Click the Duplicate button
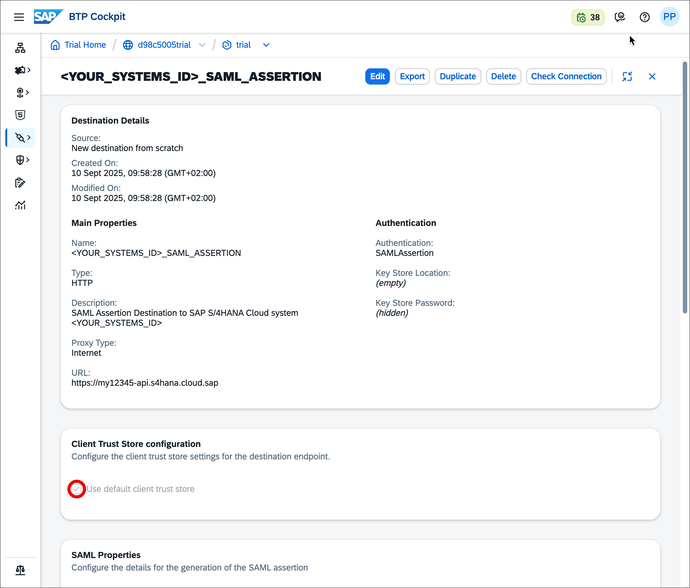The width and height of the screenshot is (690, 588). pyautogui.click(x=458, y=77)
